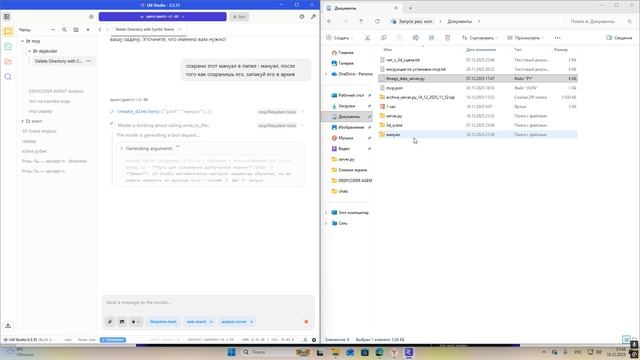Open the Создать dropdown in Explorer
This screenshot has height=360, width=640.
(340, 38)
